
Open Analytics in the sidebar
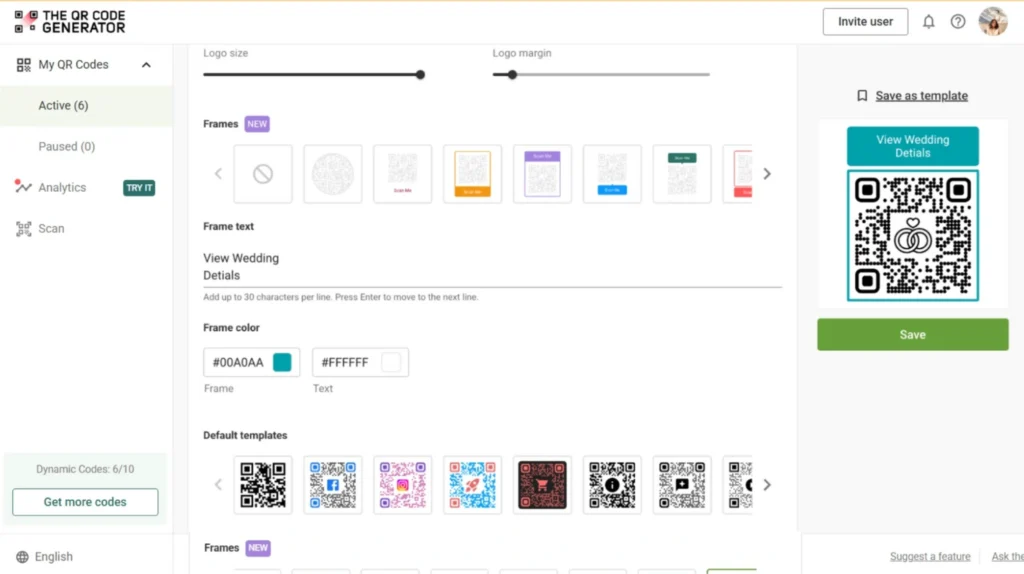(x=62, y=187)
